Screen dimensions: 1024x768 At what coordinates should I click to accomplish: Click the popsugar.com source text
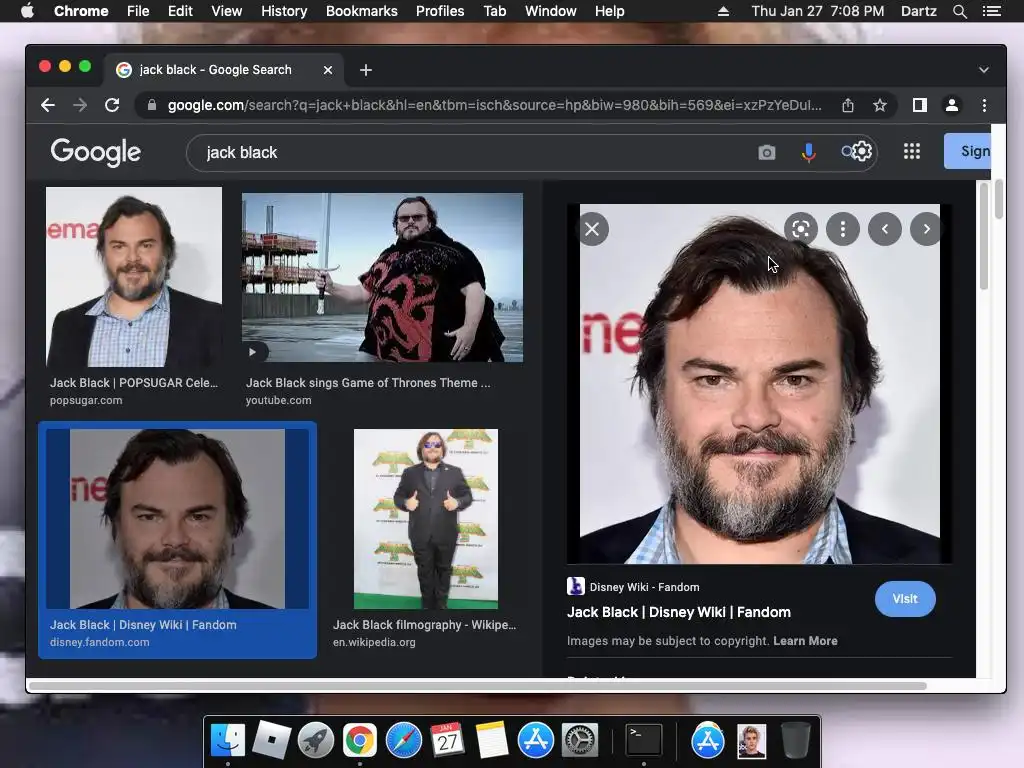tap(86, 400)
